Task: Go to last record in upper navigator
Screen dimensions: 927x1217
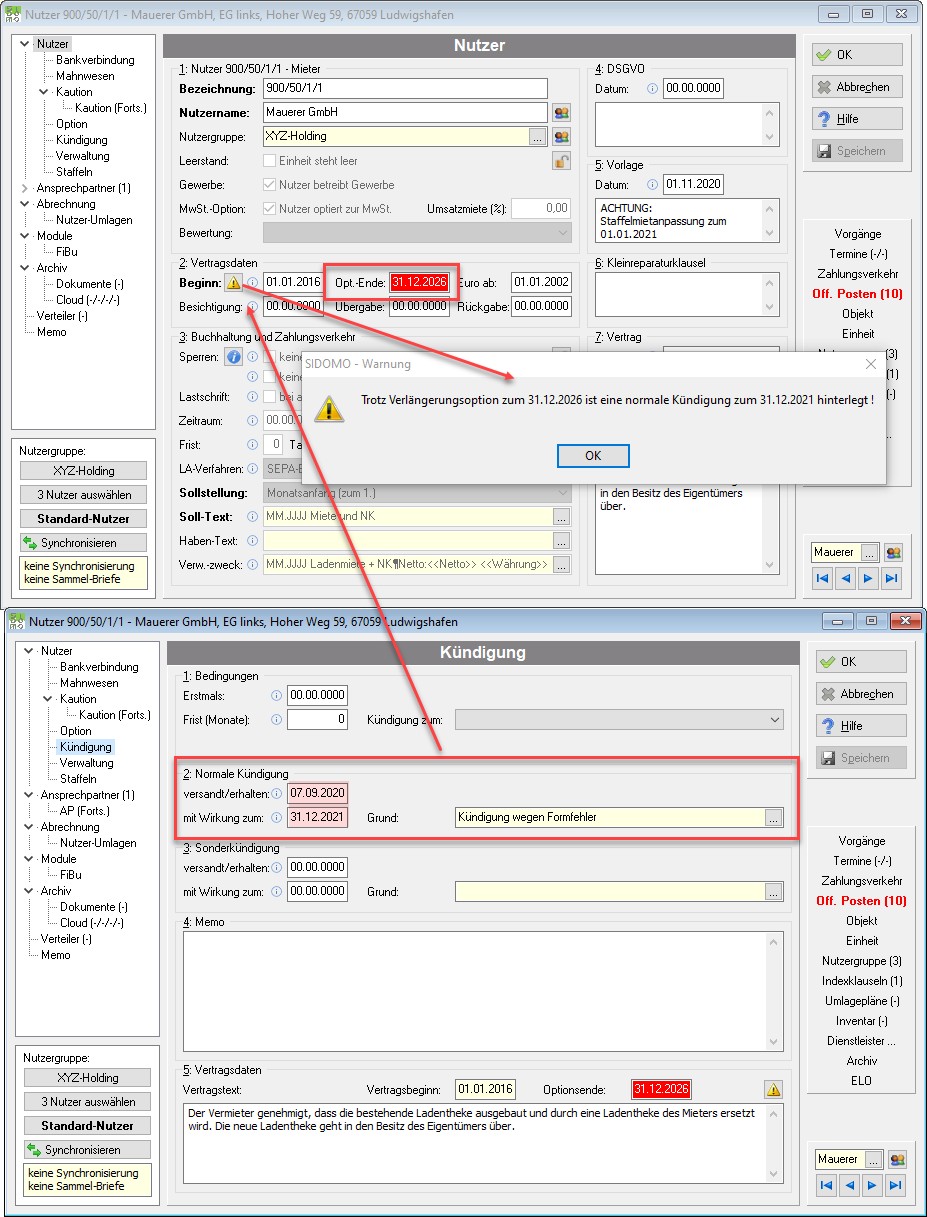Action: pos(893,578)
